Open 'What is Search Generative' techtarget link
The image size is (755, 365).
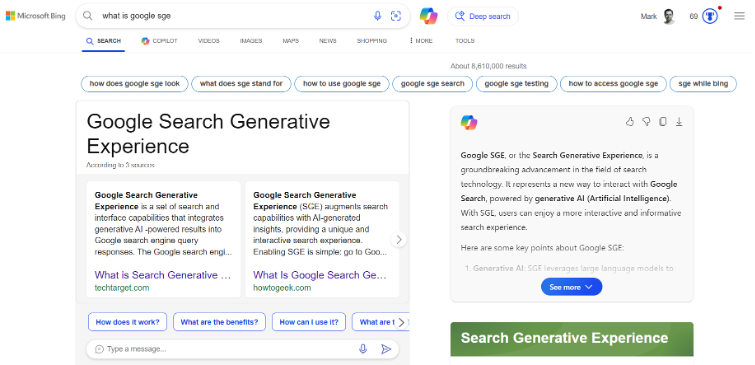[163, 275]
